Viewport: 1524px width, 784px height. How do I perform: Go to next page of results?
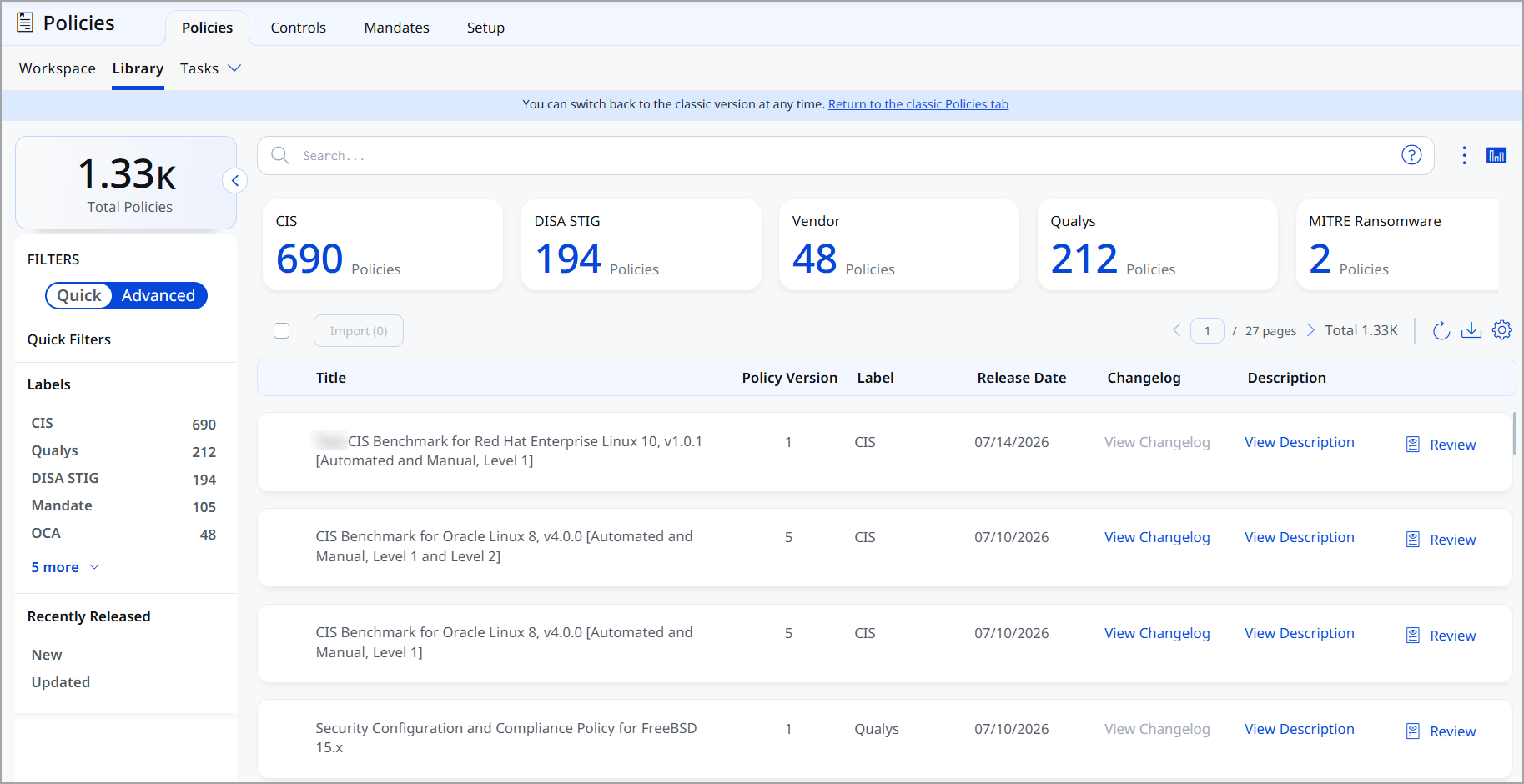point(1310,330)
